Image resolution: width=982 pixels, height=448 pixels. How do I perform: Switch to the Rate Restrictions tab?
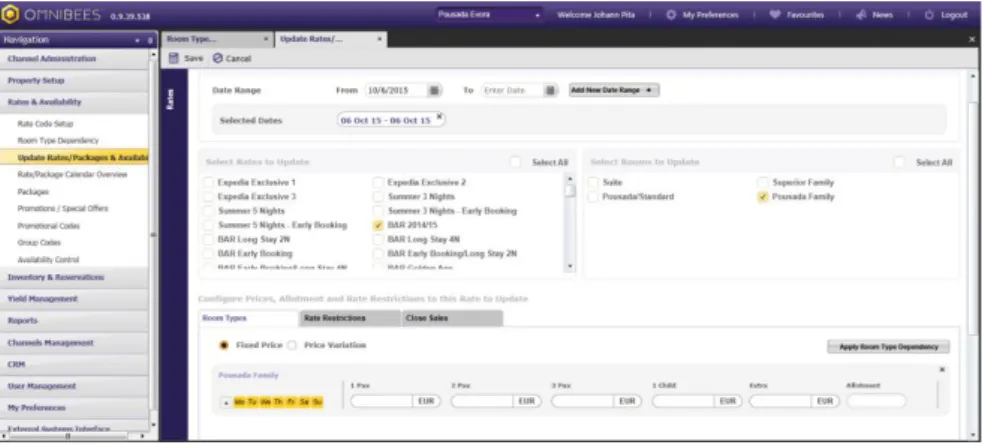(350, 318)
